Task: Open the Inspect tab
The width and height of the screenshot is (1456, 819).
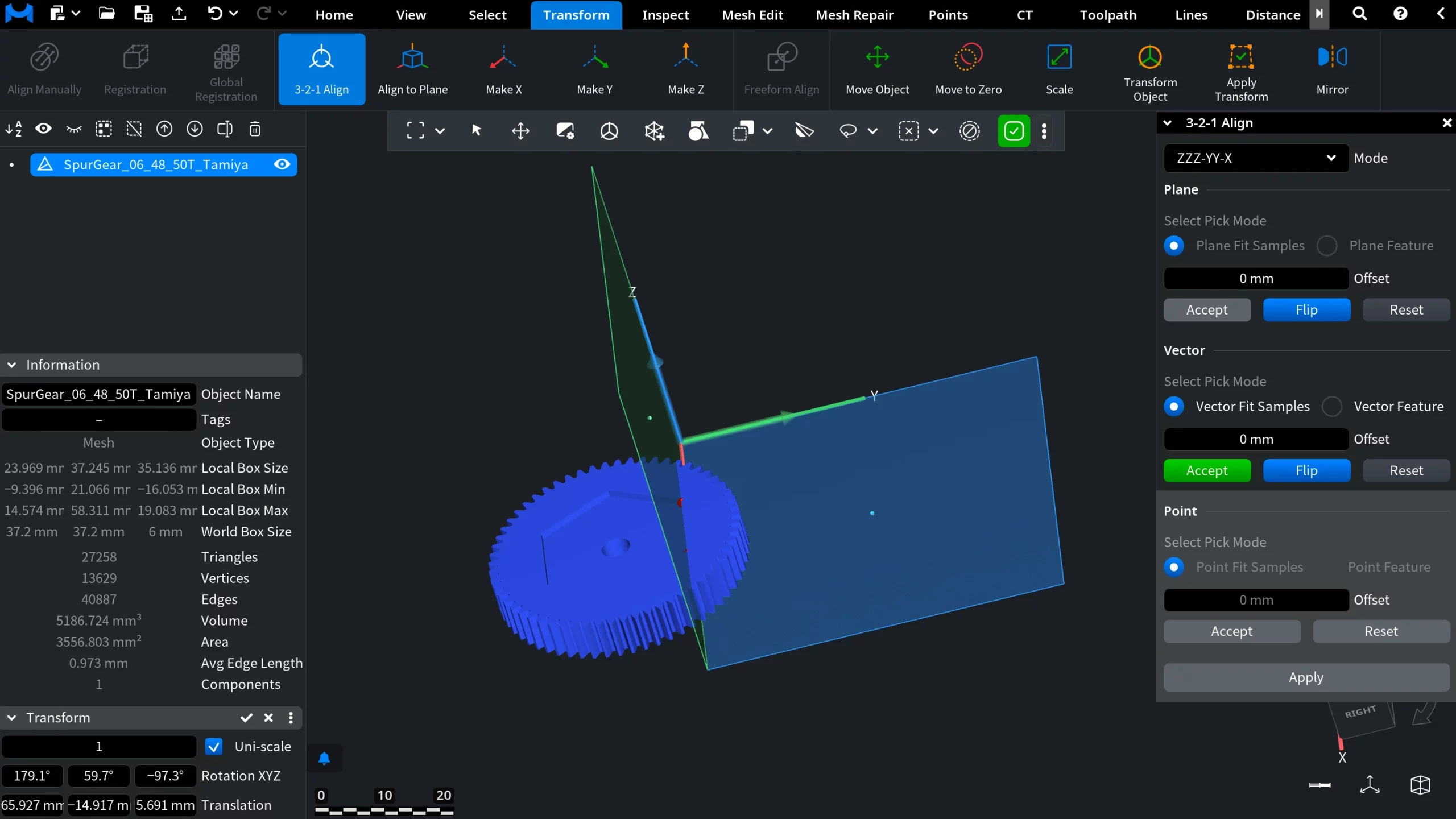Action: click(665, 15)
